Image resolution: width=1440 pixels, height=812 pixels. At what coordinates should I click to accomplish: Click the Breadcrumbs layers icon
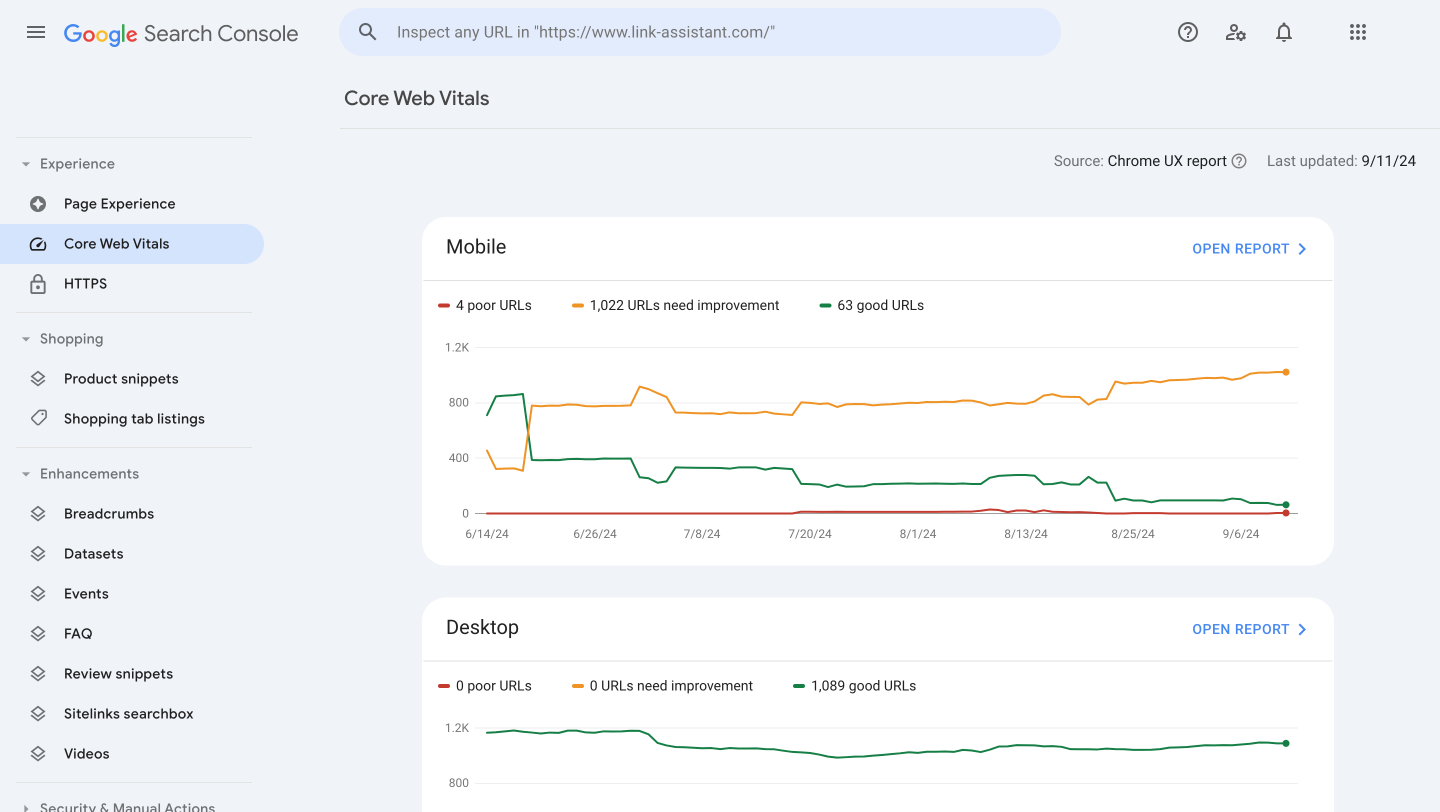click(38, 514)
